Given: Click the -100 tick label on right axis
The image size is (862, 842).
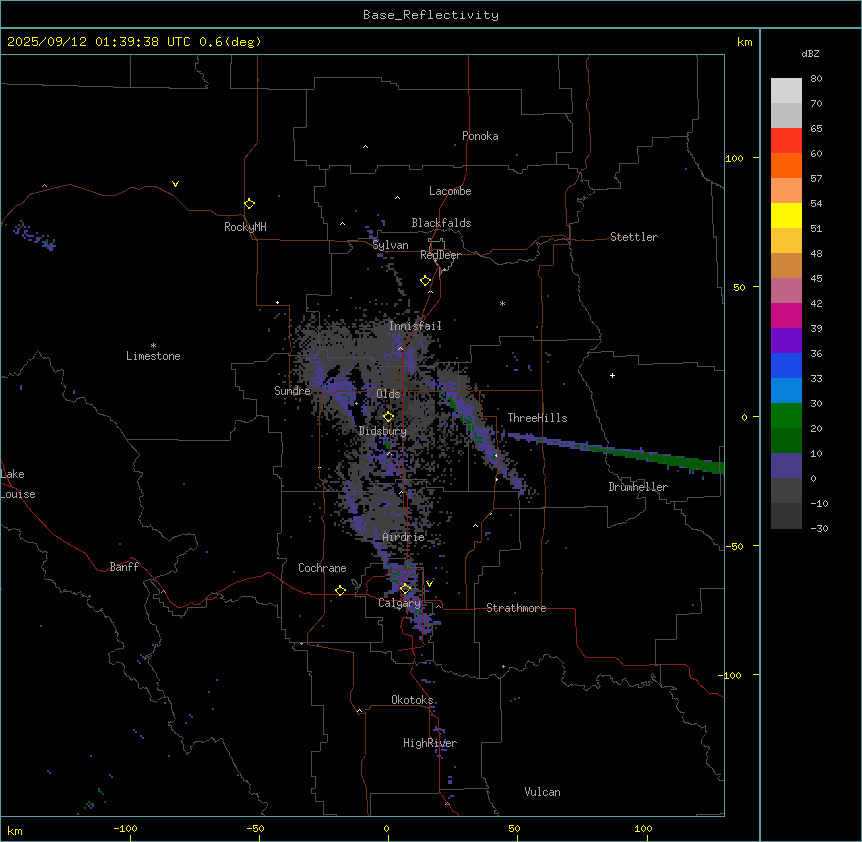Looking at the screenshot, I should coord(731,675).
